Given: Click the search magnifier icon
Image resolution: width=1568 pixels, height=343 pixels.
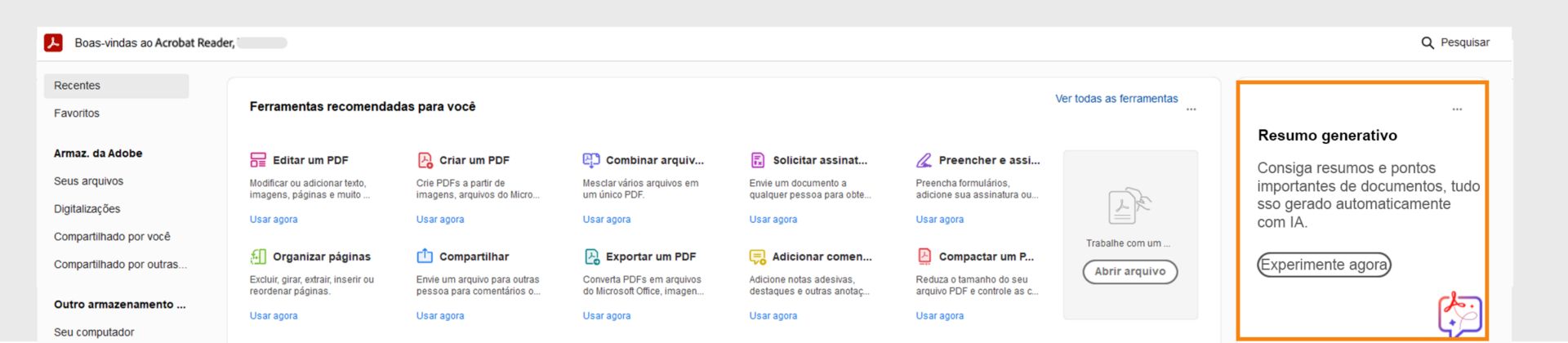Looking at the screenshot, I should (1428, 42).
